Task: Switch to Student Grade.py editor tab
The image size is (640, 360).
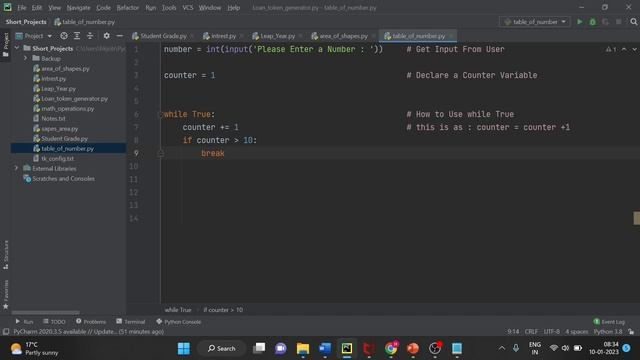Action: (163, 36)
